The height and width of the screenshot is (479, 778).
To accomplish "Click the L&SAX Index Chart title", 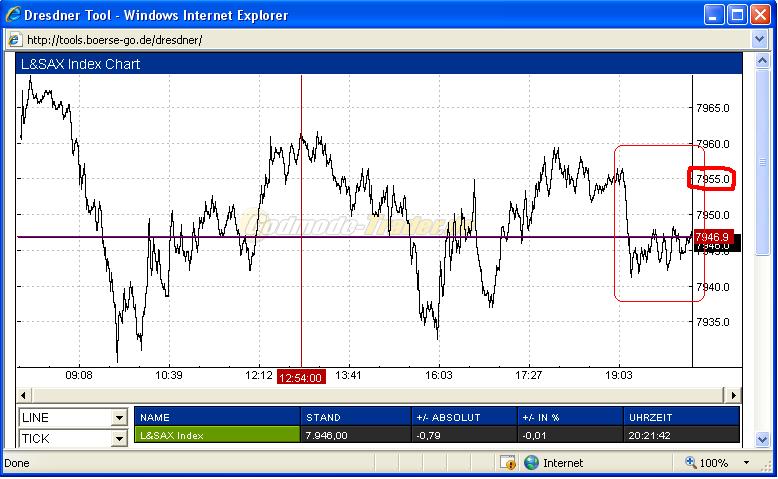I will coord(80,64).
